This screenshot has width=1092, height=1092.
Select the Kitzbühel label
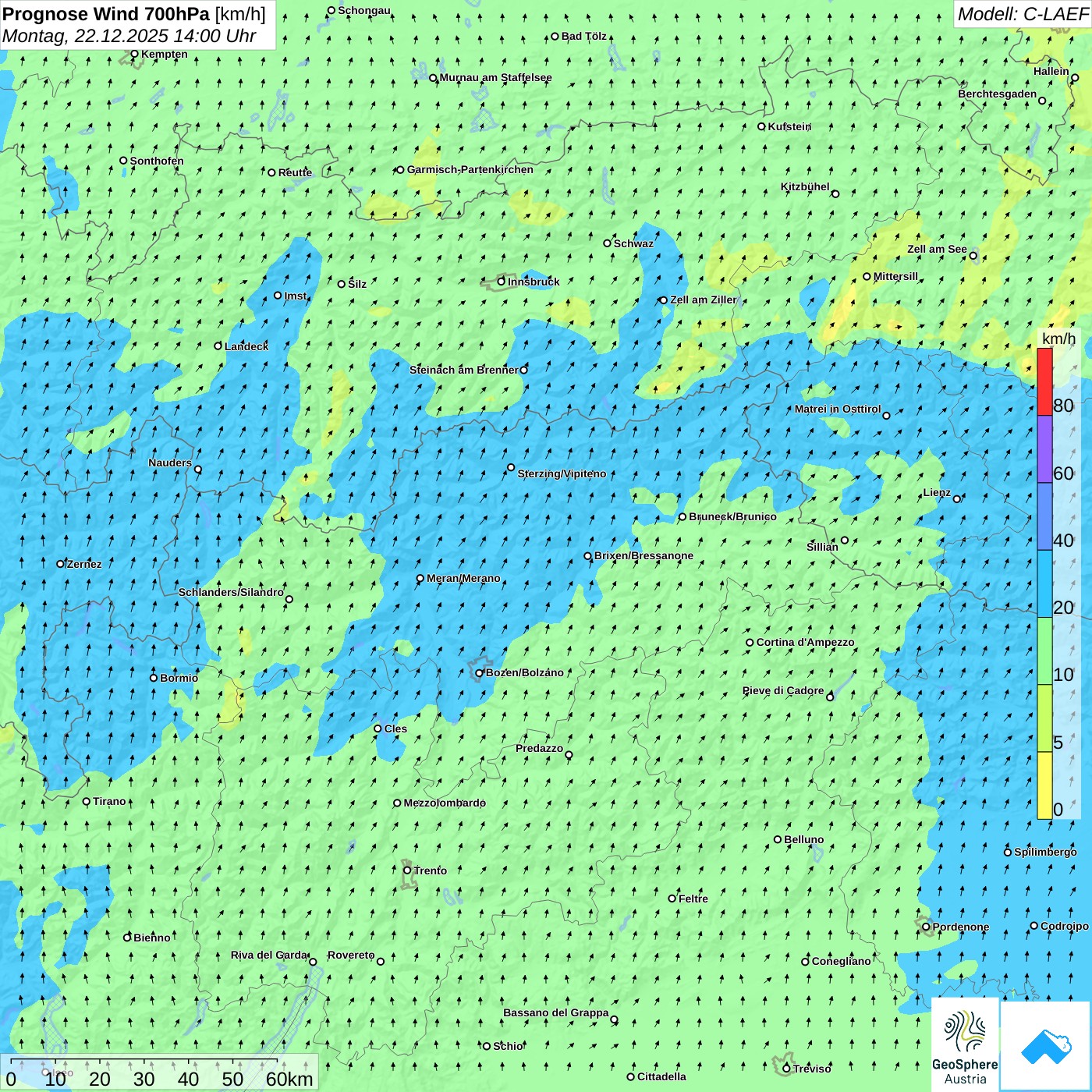tap(805, 186)
